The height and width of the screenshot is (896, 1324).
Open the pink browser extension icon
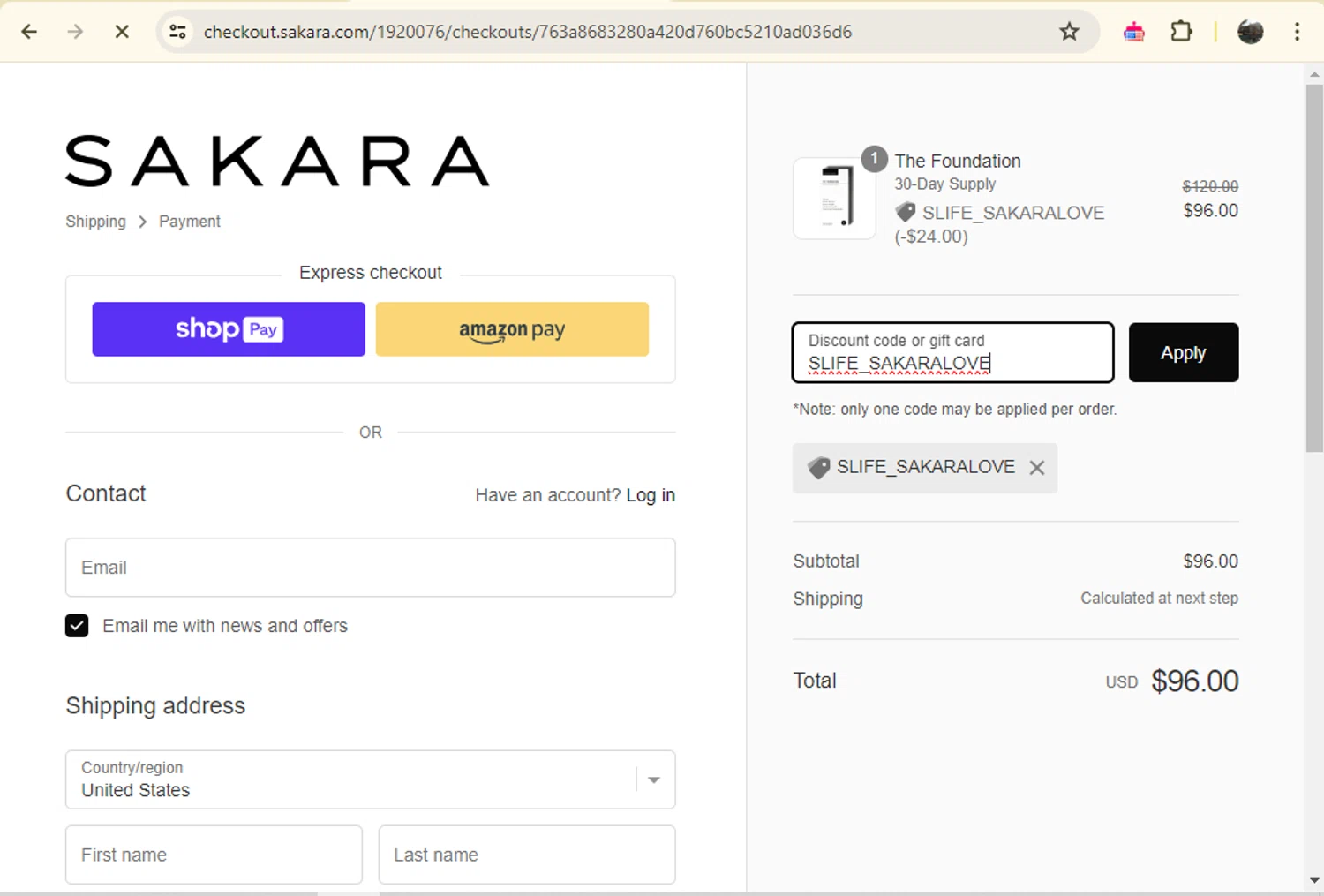pos(1133,33)
